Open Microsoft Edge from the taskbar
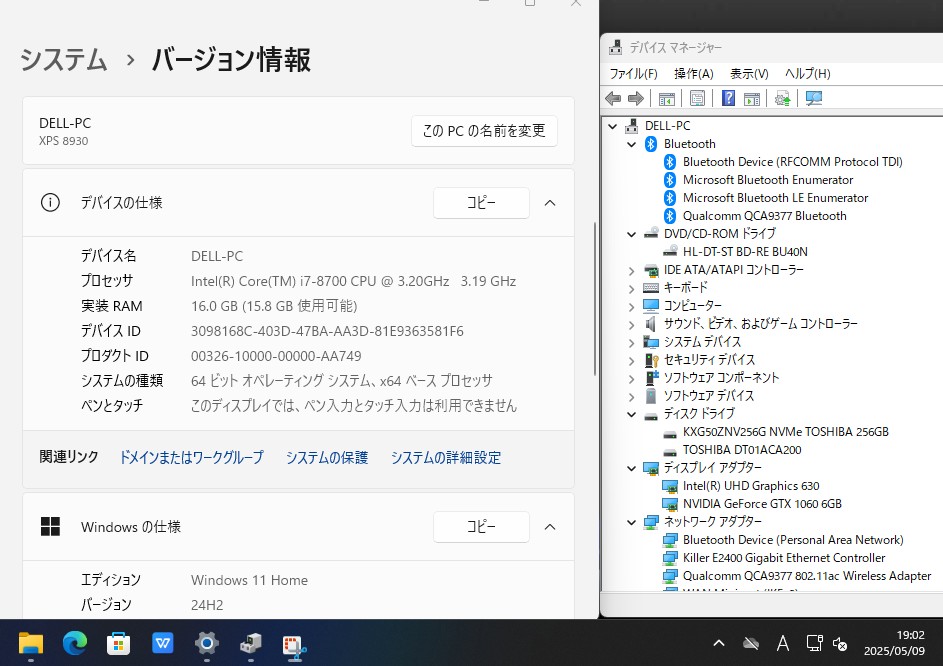The width and height of the screenshot is (943, 666). (75, 644)
